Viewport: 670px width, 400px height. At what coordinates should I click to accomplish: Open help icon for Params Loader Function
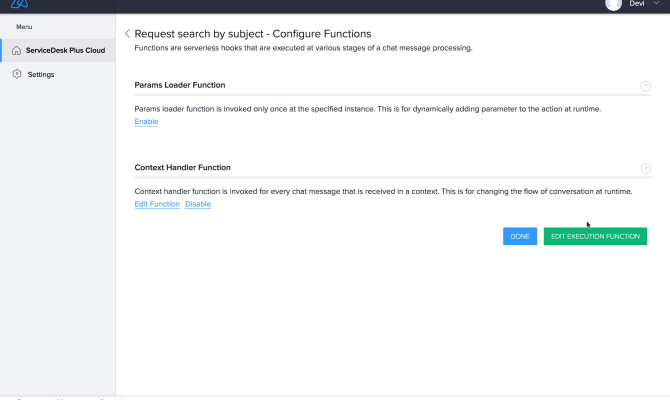pyautogui.click(x=645, y=87)
